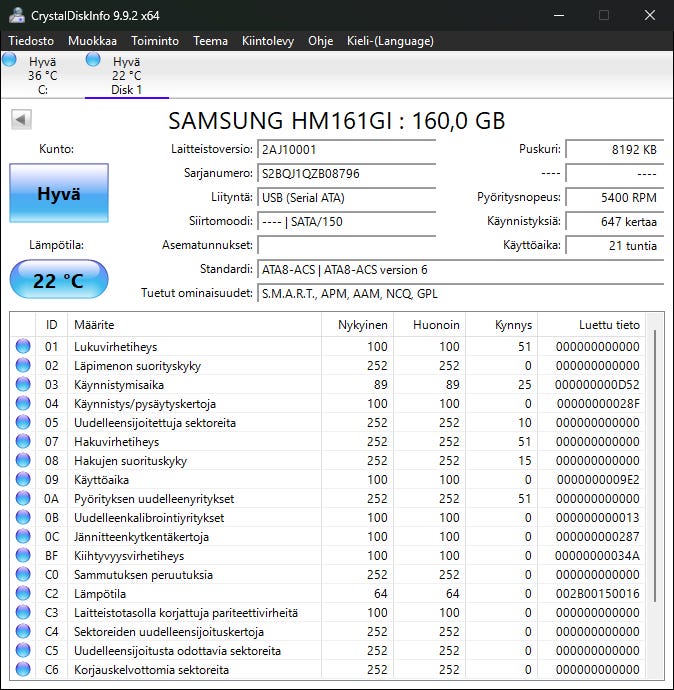The width and height of the screenshot is (674, 690).
Task: Open the Kieli-(Language) menu
Action: [390, 41]
